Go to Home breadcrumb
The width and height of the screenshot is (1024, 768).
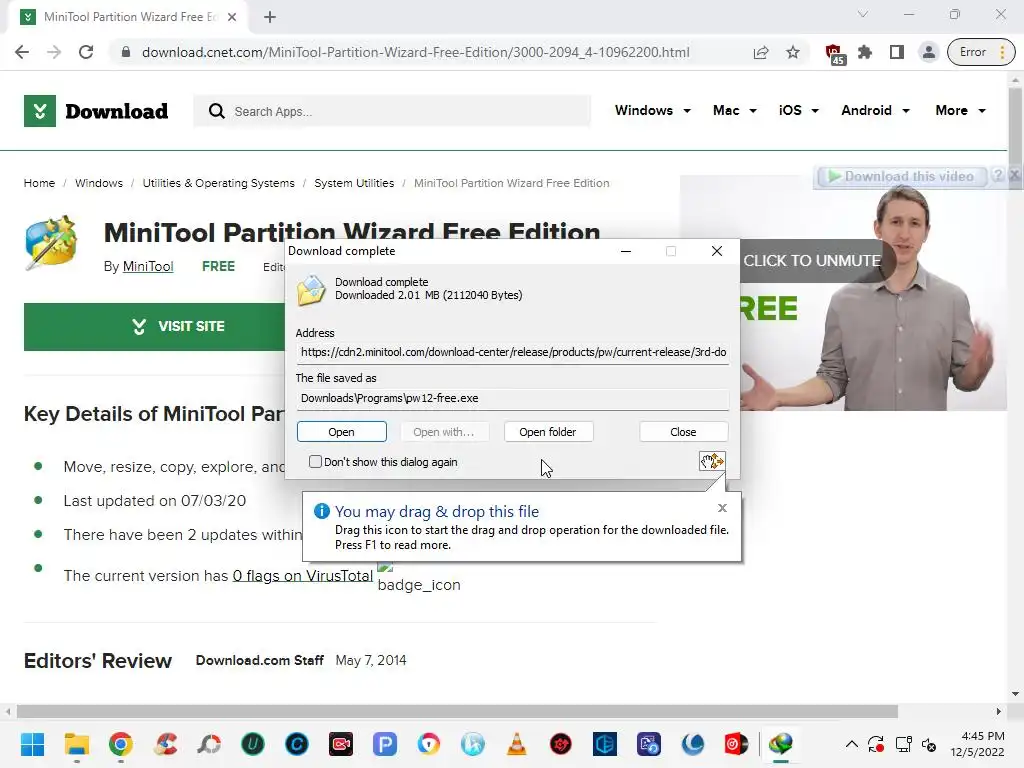(x=39, y=183)
